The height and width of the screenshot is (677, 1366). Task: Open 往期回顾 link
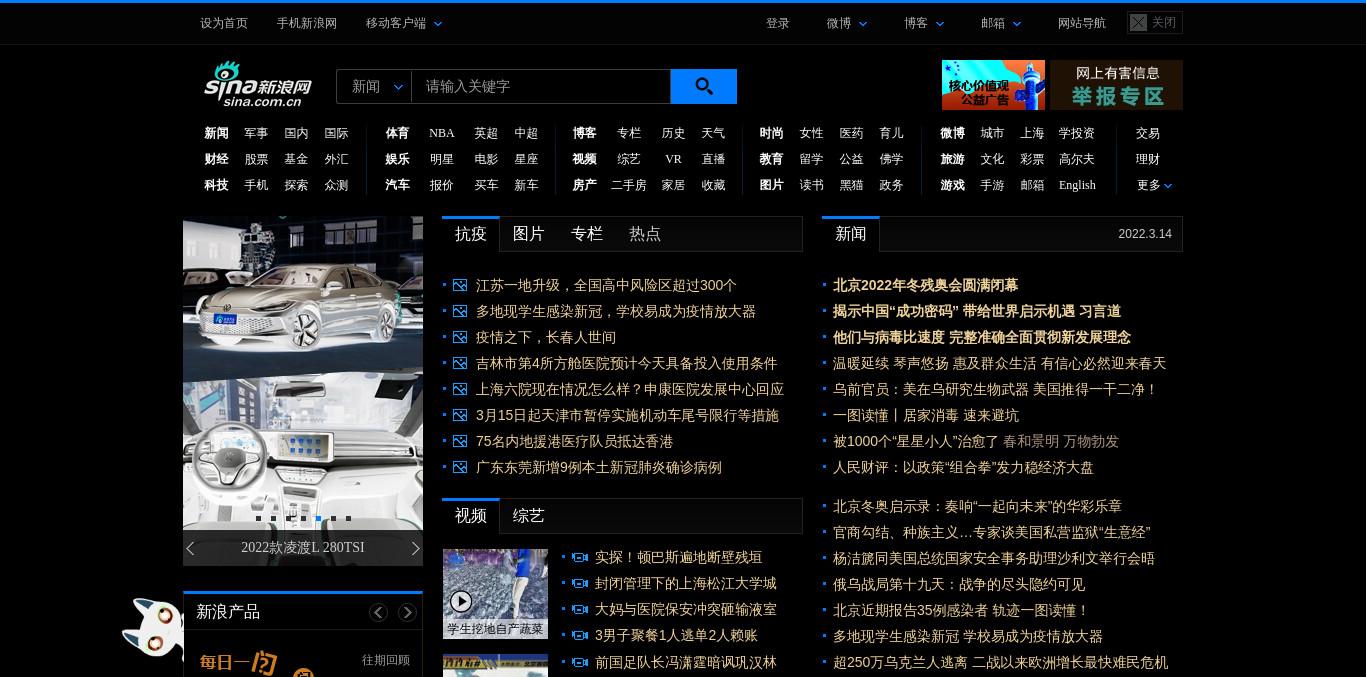[386, 660]
